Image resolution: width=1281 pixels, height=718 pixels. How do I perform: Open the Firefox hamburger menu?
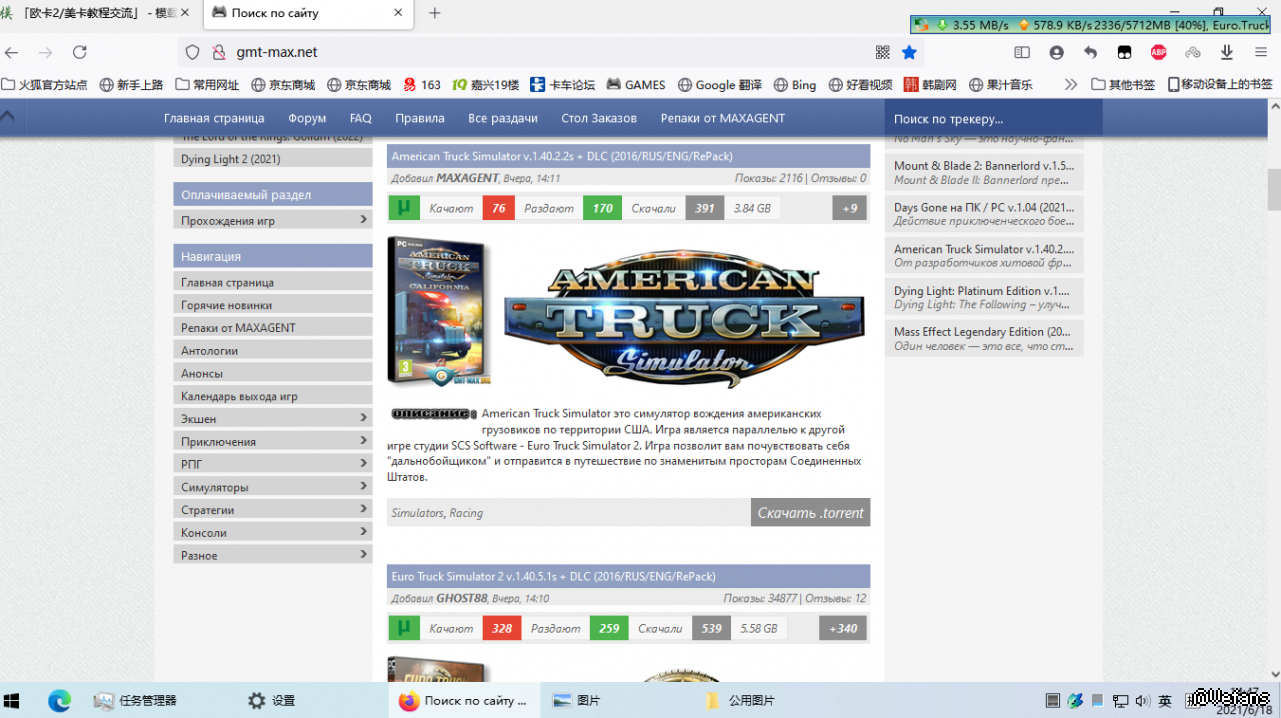click(x=1261, y=52)
